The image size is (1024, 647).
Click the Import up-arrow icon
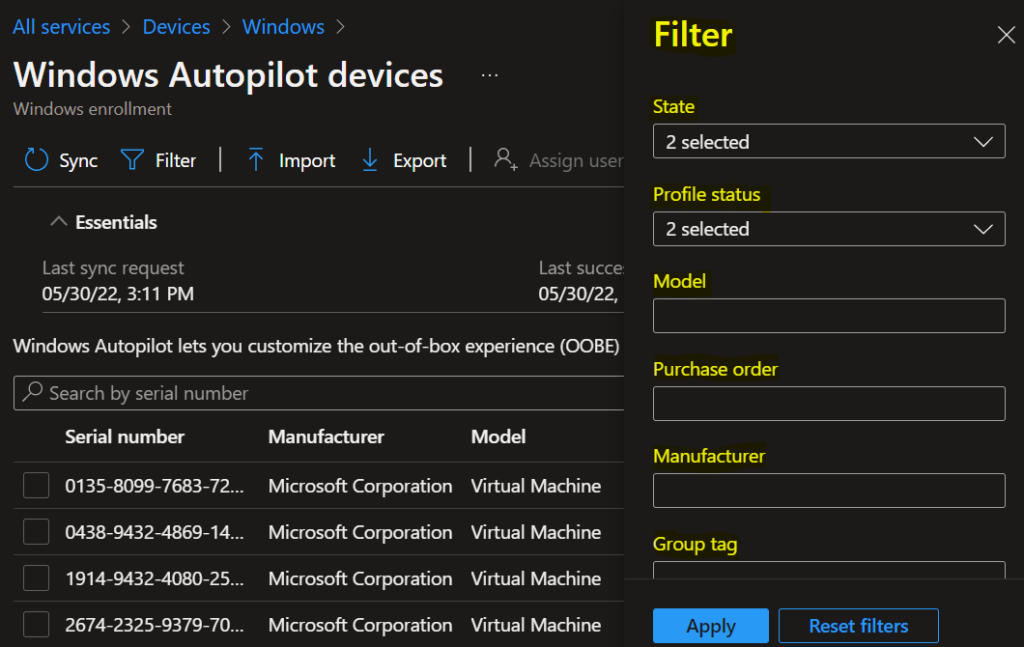255,160
